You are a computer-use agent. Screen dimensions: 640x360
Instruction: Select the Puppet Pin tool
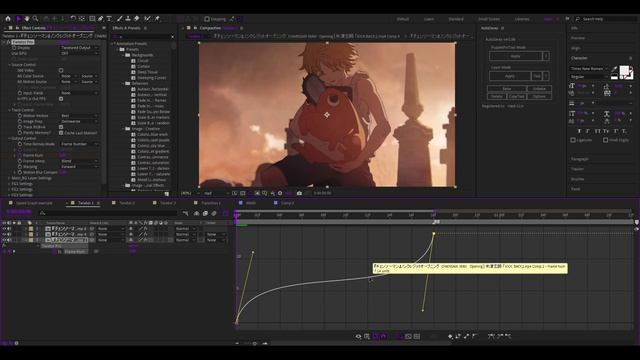[157, 18]
